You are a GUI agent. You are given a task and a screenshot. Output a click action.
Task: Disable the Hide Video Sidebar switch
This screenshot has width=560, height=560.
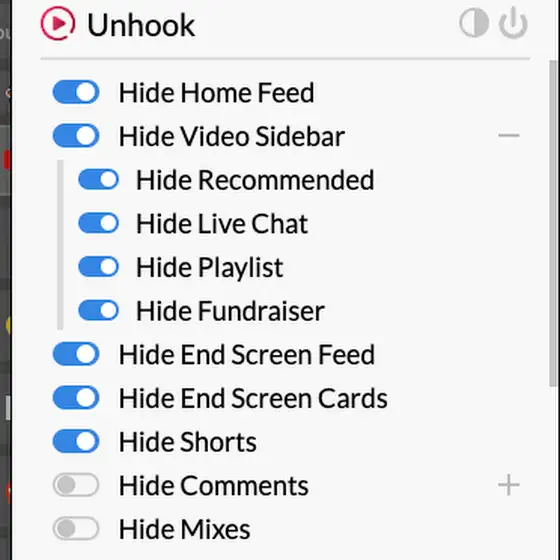[x=76, y=136]
